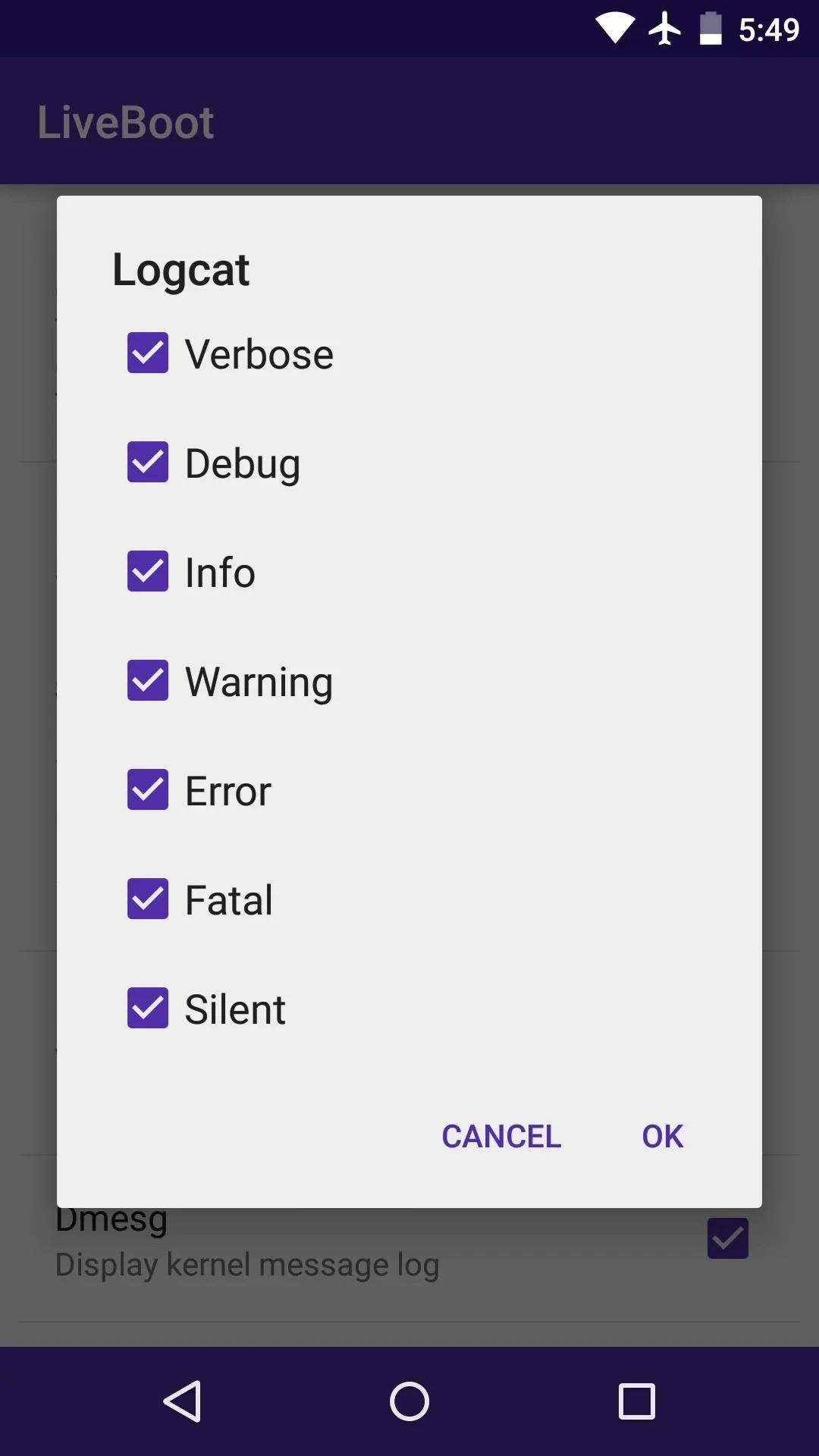Confirm the Logcat dialog with OK
Image resolution: width=819 pixels, height=1456 pixels.
[x=663, y=1136]
